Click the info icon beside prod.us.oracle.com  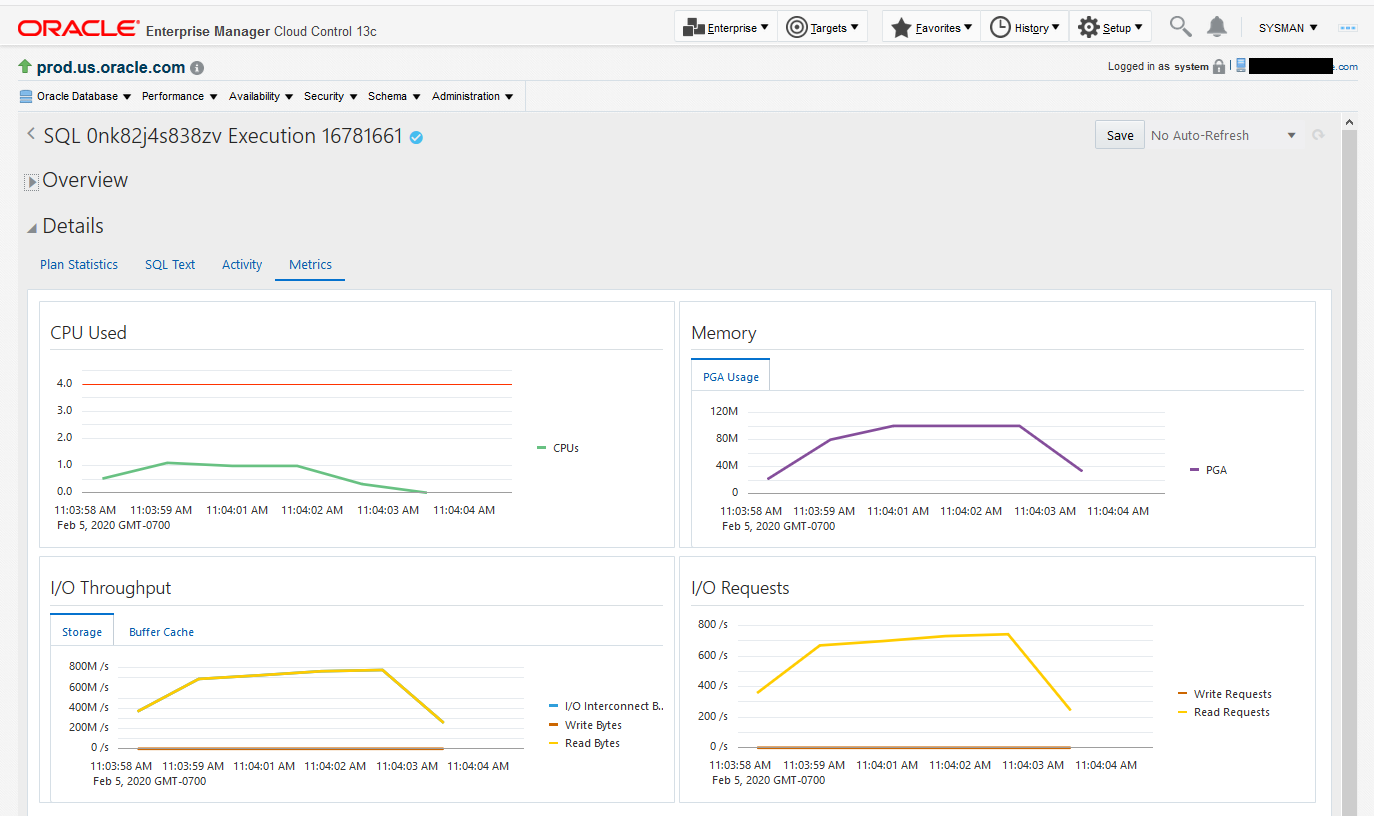pos(197,68)
